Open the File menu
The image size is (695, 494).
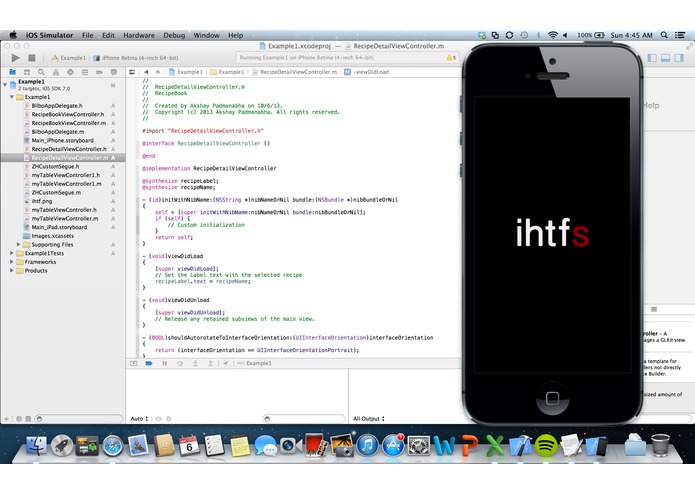click(x=88, y=35)
